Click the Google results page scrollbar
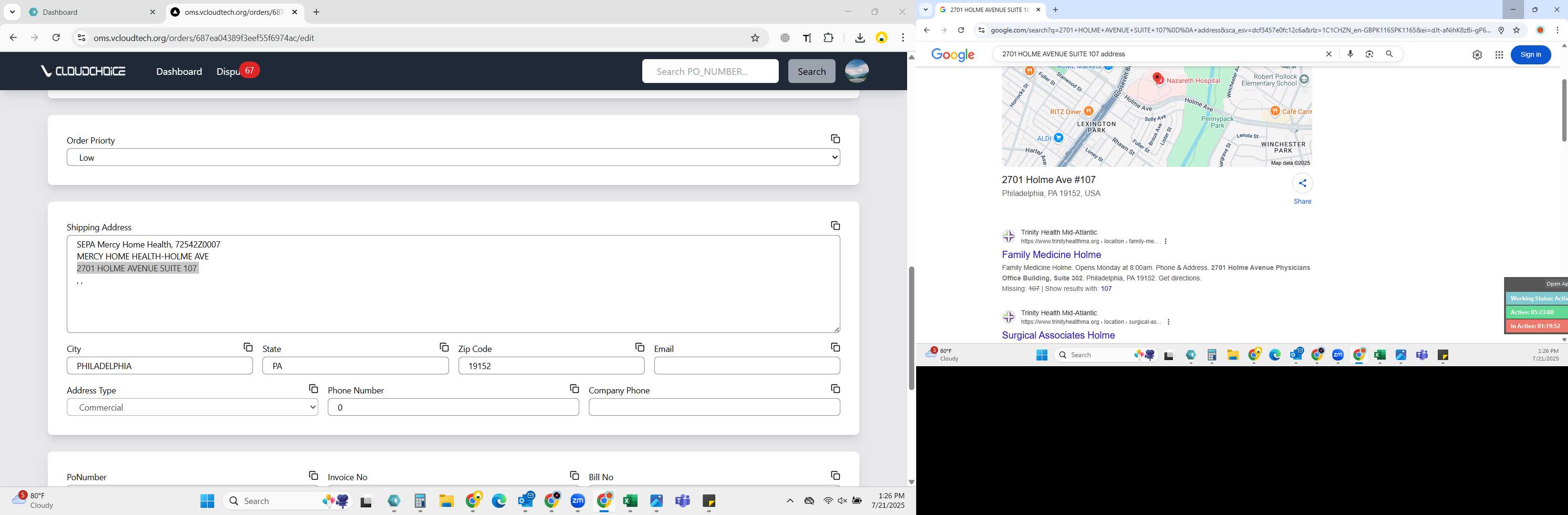 click(1563, 110)
